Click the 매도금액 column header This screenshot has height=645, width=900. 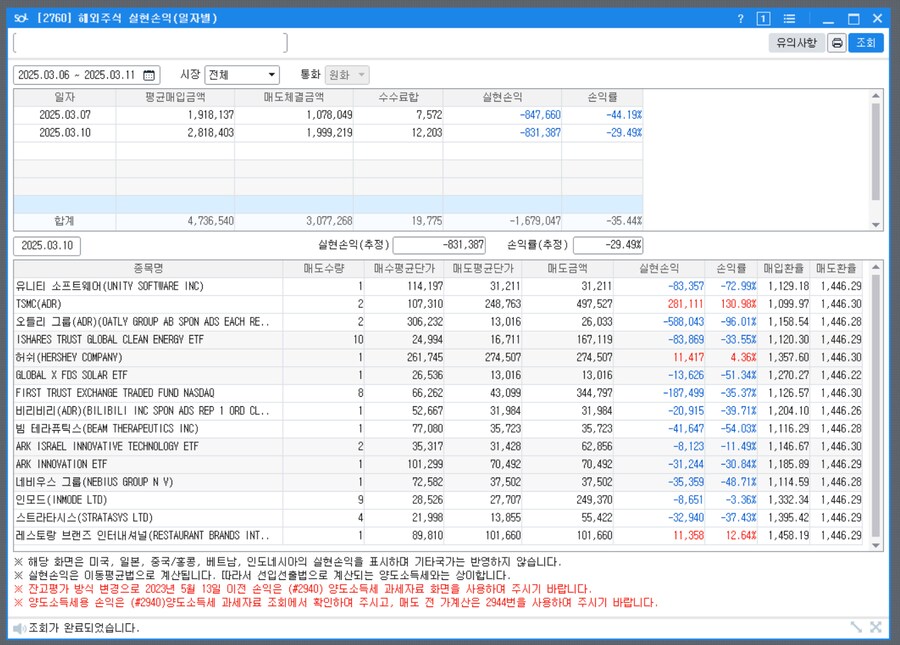568,269
